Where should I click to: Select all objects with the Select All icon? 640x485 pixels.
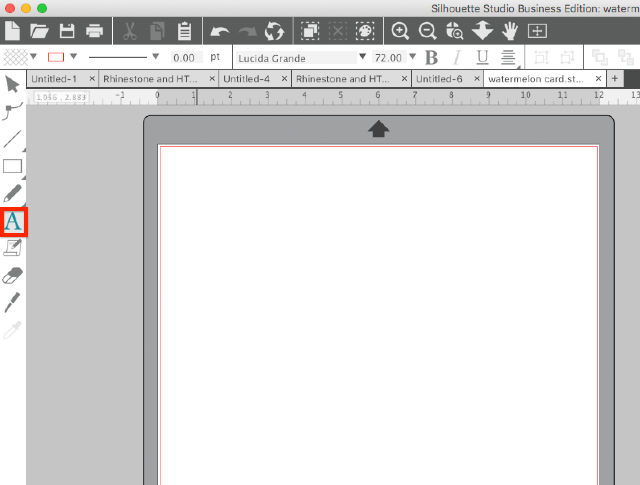point(310,31)
